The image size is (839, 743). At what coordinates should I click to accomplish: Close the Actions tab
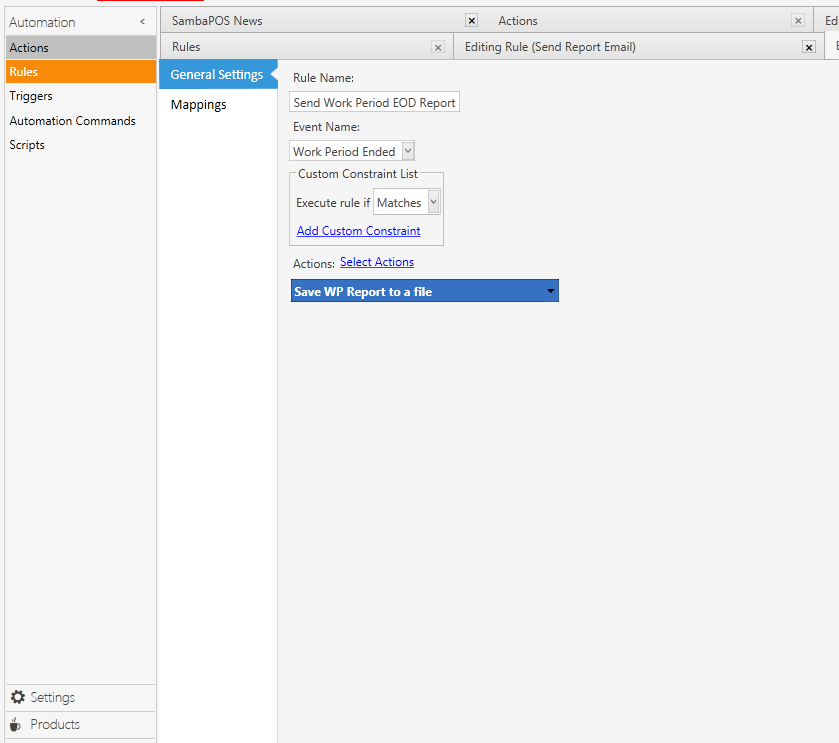tap(797, 20)
